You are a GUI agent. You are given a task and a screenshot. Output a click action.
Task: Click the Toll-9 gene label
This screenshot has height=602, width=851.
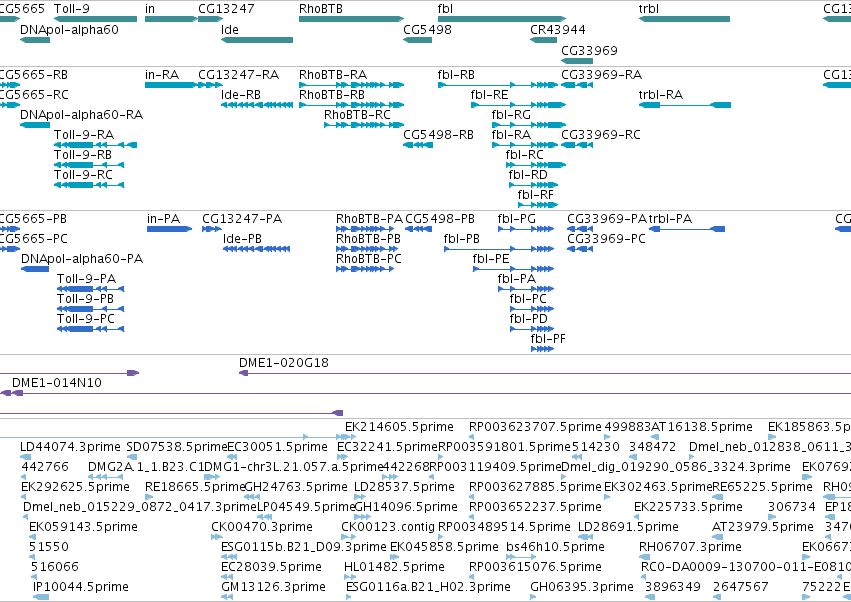coord(72,9)
